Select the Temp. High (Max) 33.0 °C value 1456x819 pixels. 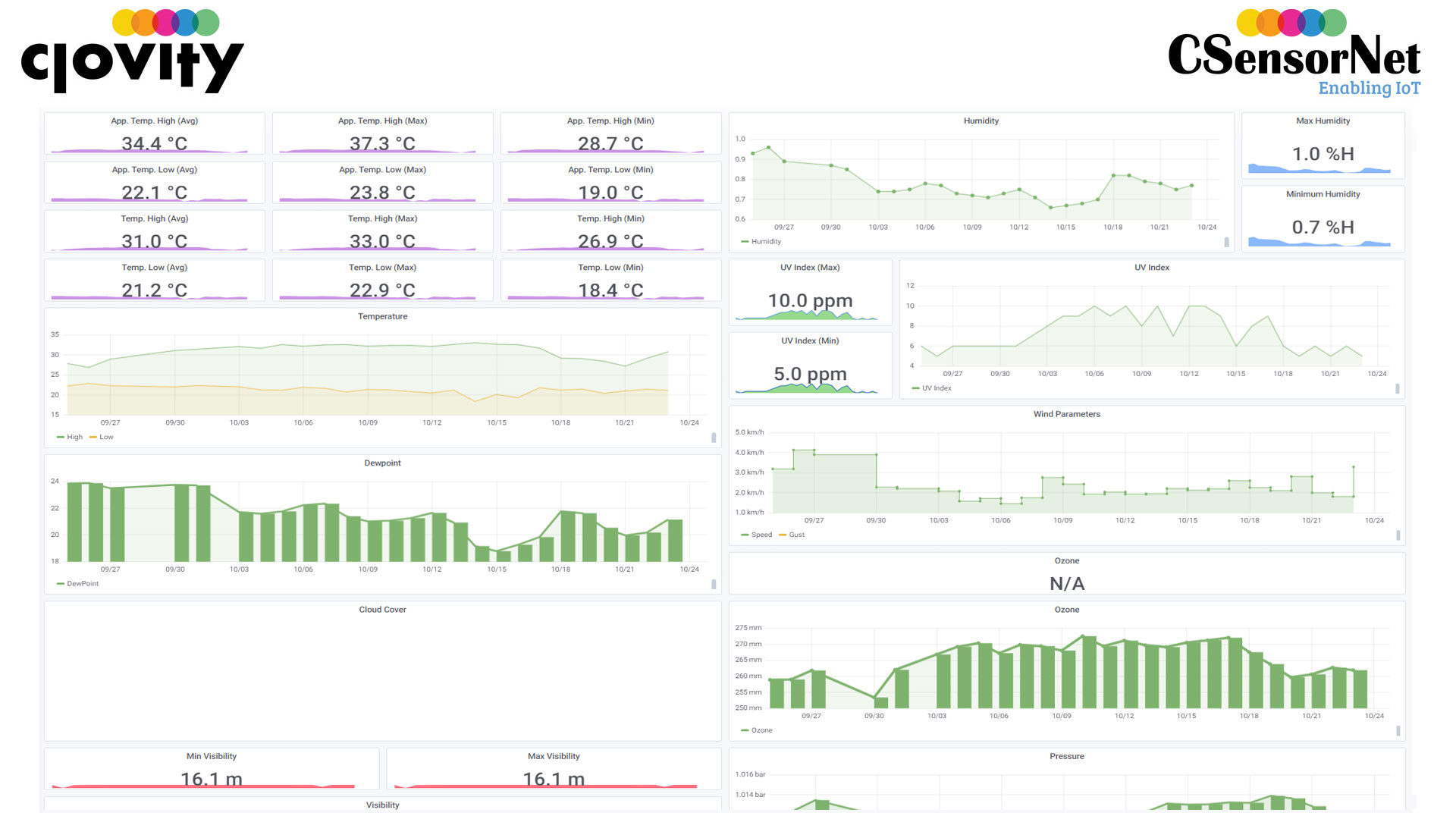(x=383, y=241)
